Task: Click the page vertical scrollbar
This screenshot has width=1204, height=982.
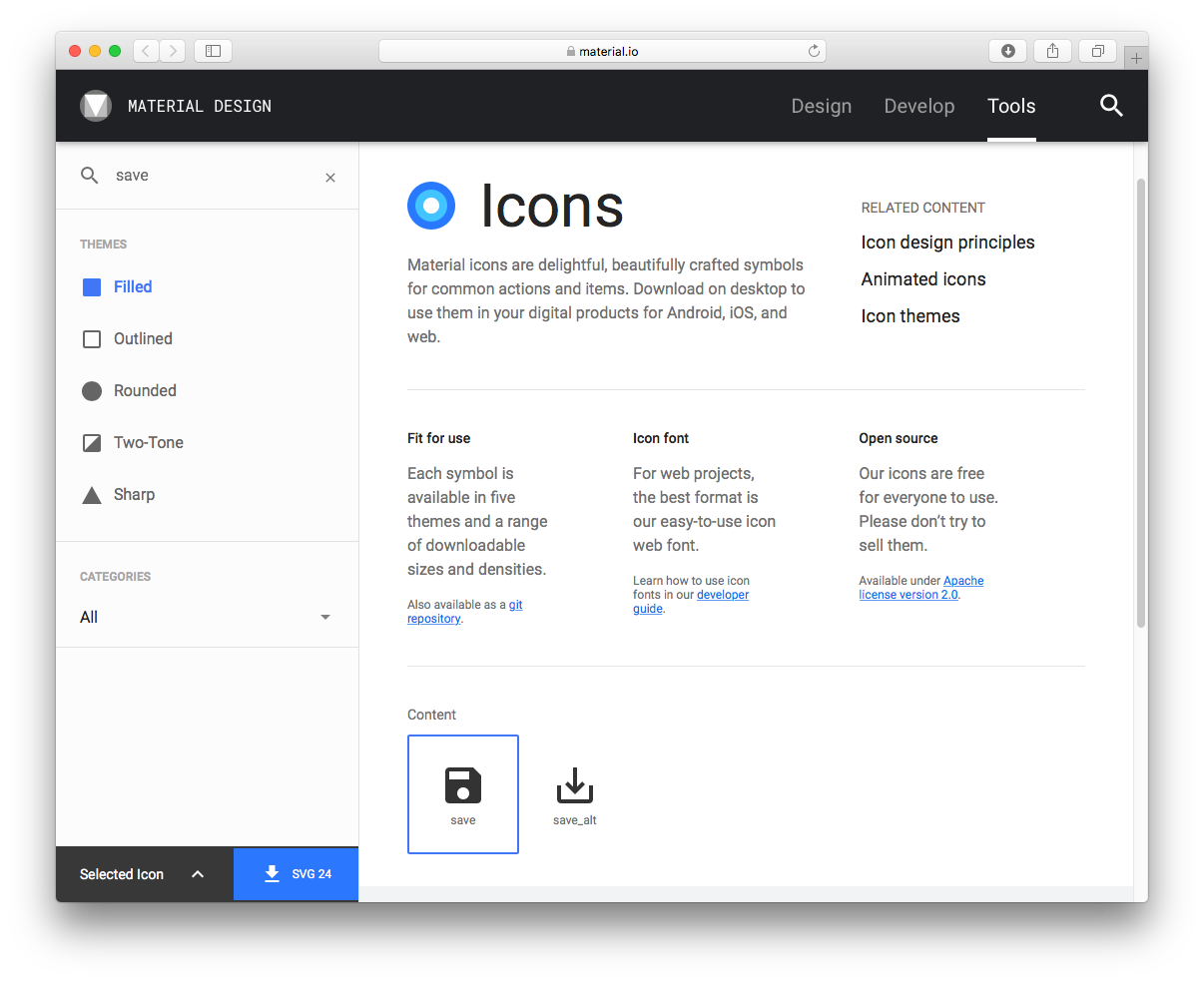Action: click(x=1141, y=403)
